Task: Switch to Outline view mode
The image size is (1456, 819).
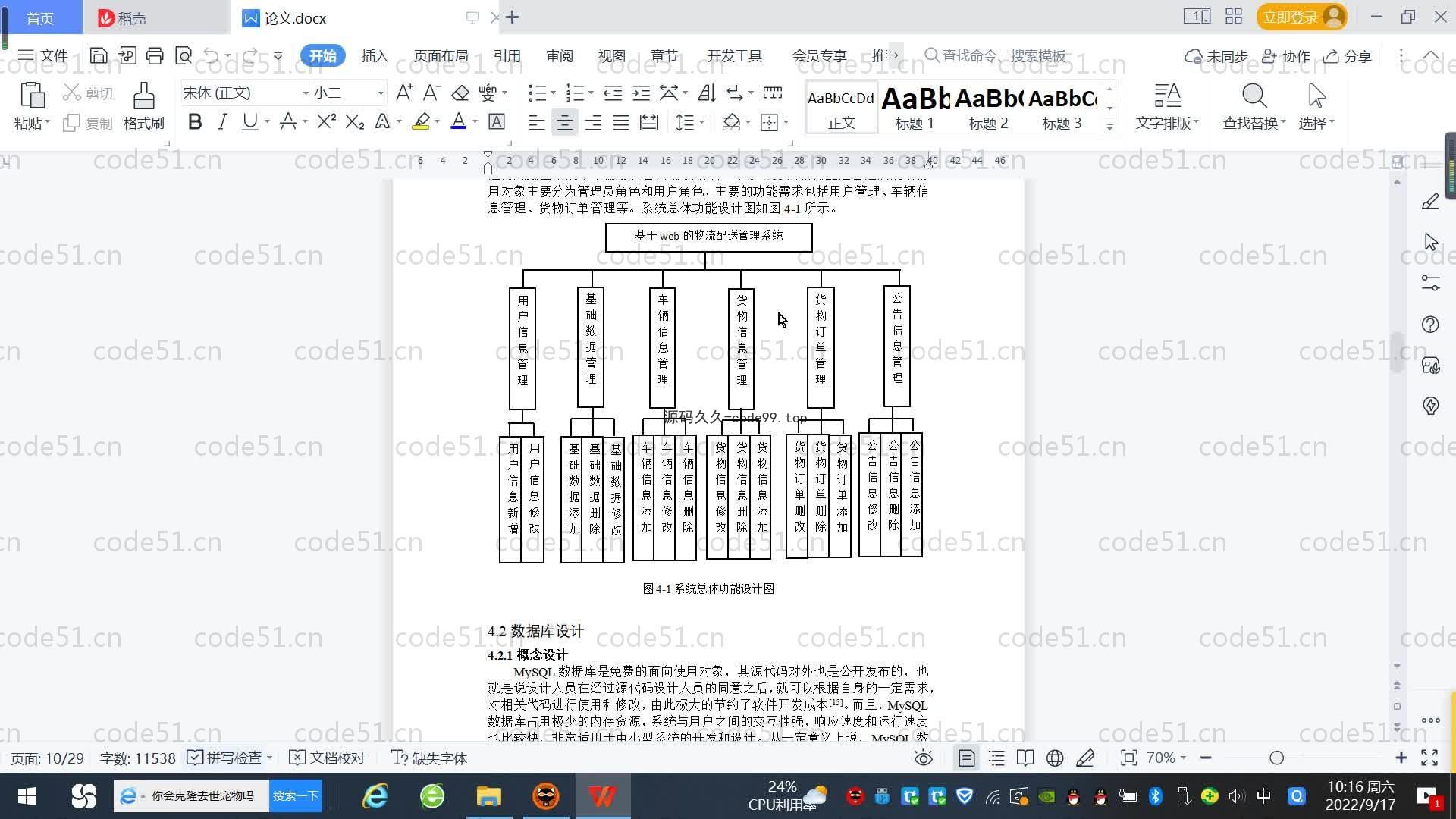Action: 996,758
